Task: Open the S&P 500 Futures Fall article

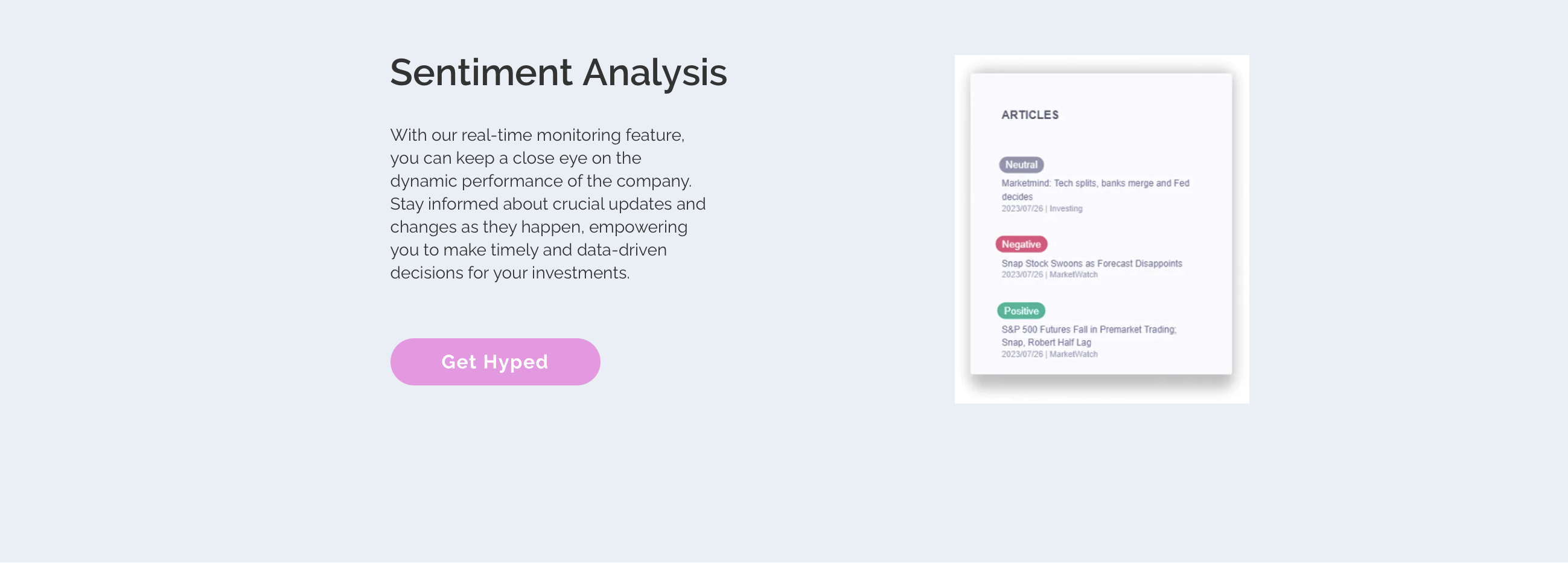Action: pos(1088,330)
